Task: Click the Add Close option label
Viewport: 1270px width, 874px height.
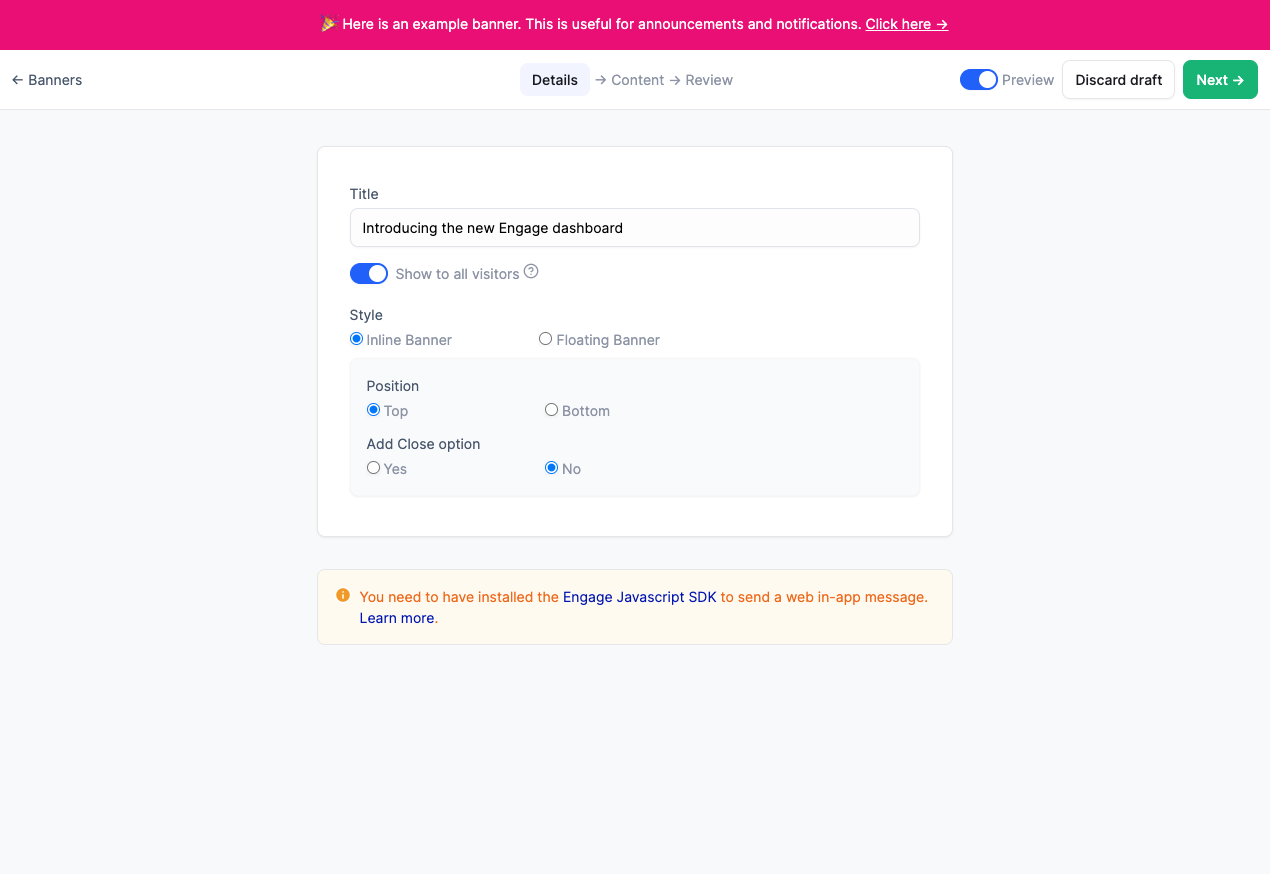Action: point(424,444)
